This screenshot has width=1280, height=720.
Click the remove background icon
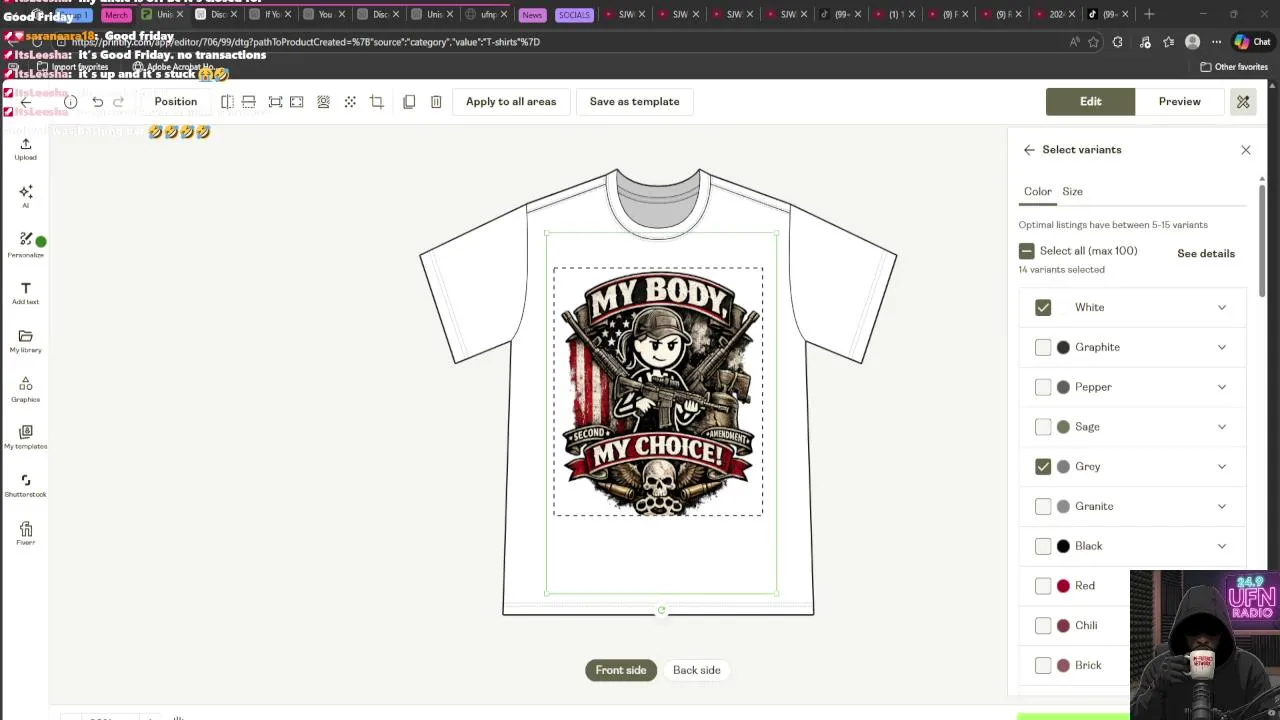324,102
